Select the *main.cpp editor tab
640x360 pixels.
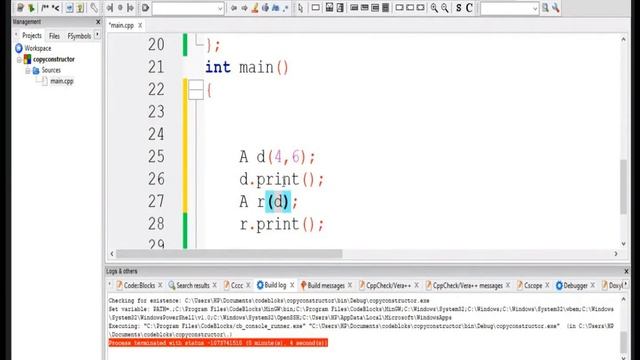pos(121,25)
